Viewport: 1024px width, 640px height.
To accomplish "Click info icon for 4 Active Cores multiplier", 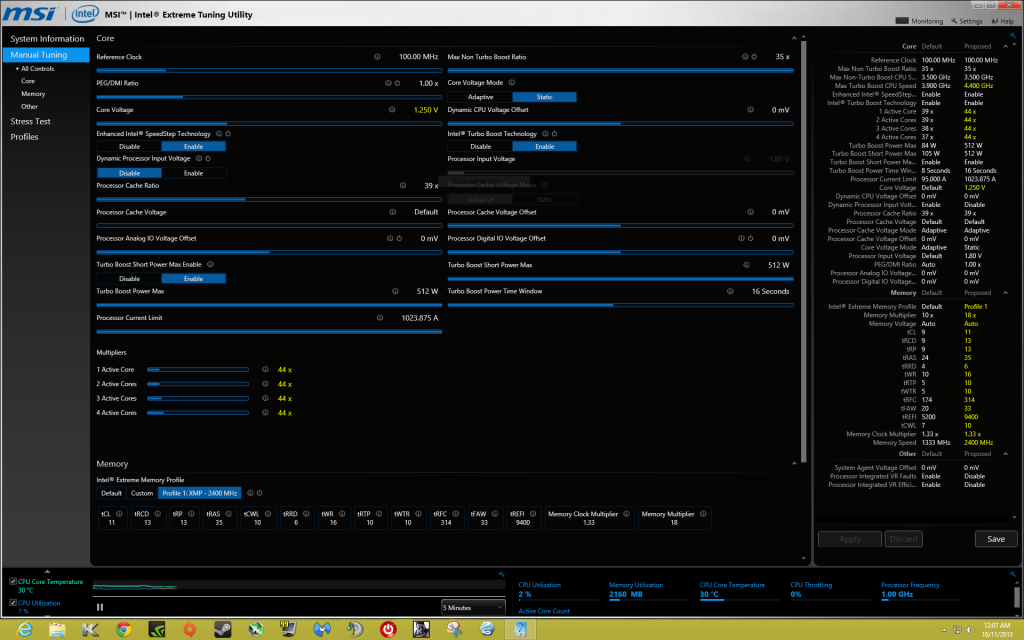I will pos(265,413).
